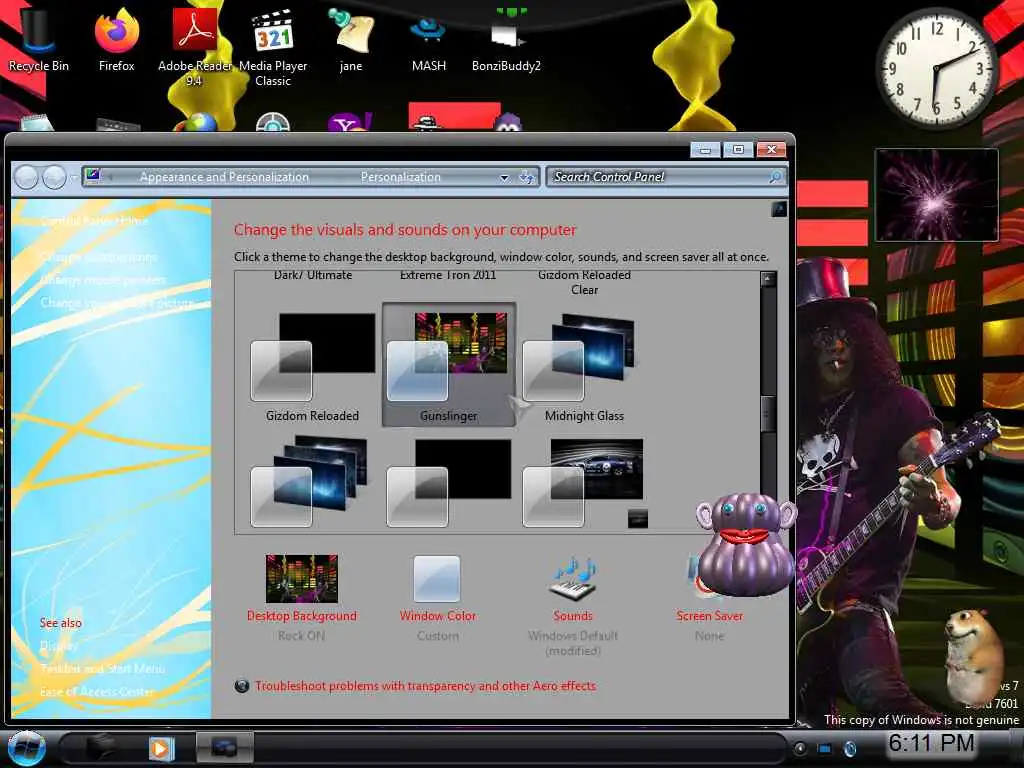Click the Screen Saver link
The height and width of the screenshot is (768, 1024).
(709, 616)
